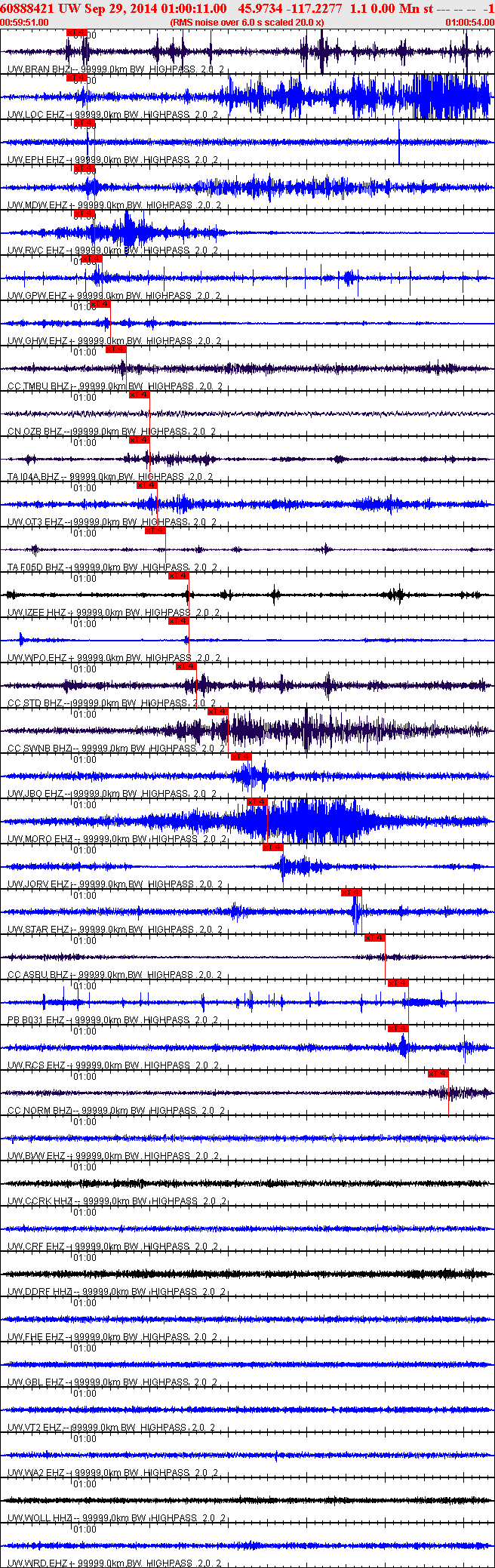Click the UW.BVW EHZ station label
495x1568 pixels.
click(x=37, y=1156)
